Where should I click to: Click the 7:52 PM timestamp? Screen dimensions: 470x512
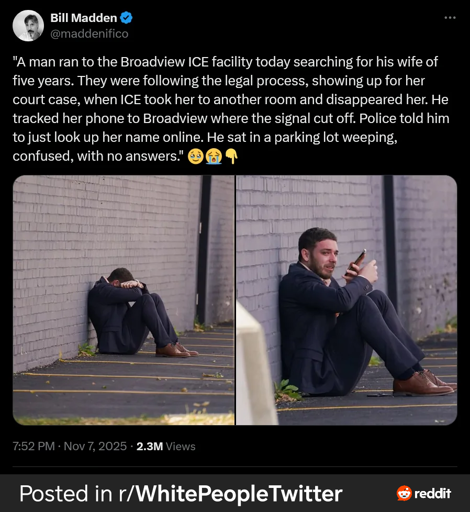pos(33,446)
